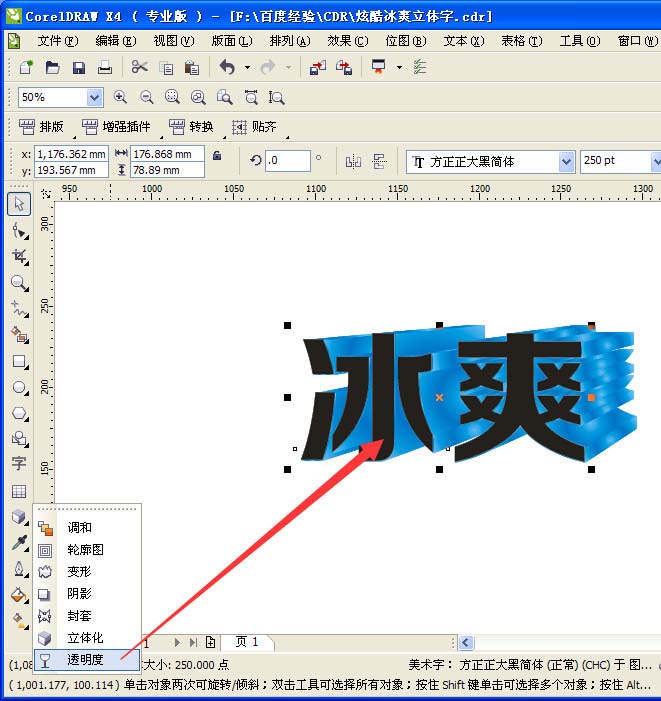Select the Fill bucket tool
Image resolution: width=661 pixels, height=701 pixels.
pyautogui.click(x=19, y=595)
